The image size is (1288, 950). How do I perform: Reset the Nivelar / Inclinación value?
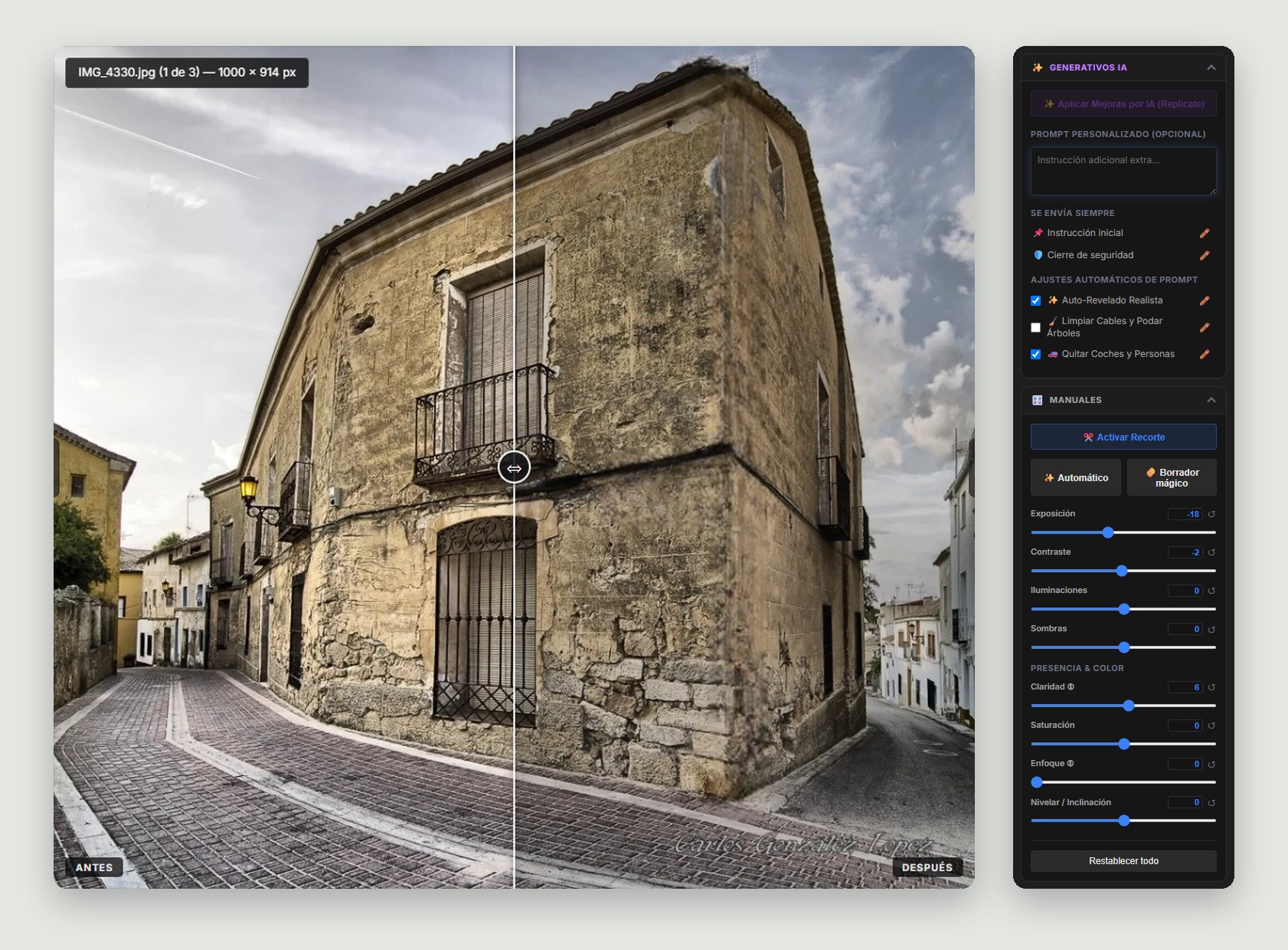1211,803
